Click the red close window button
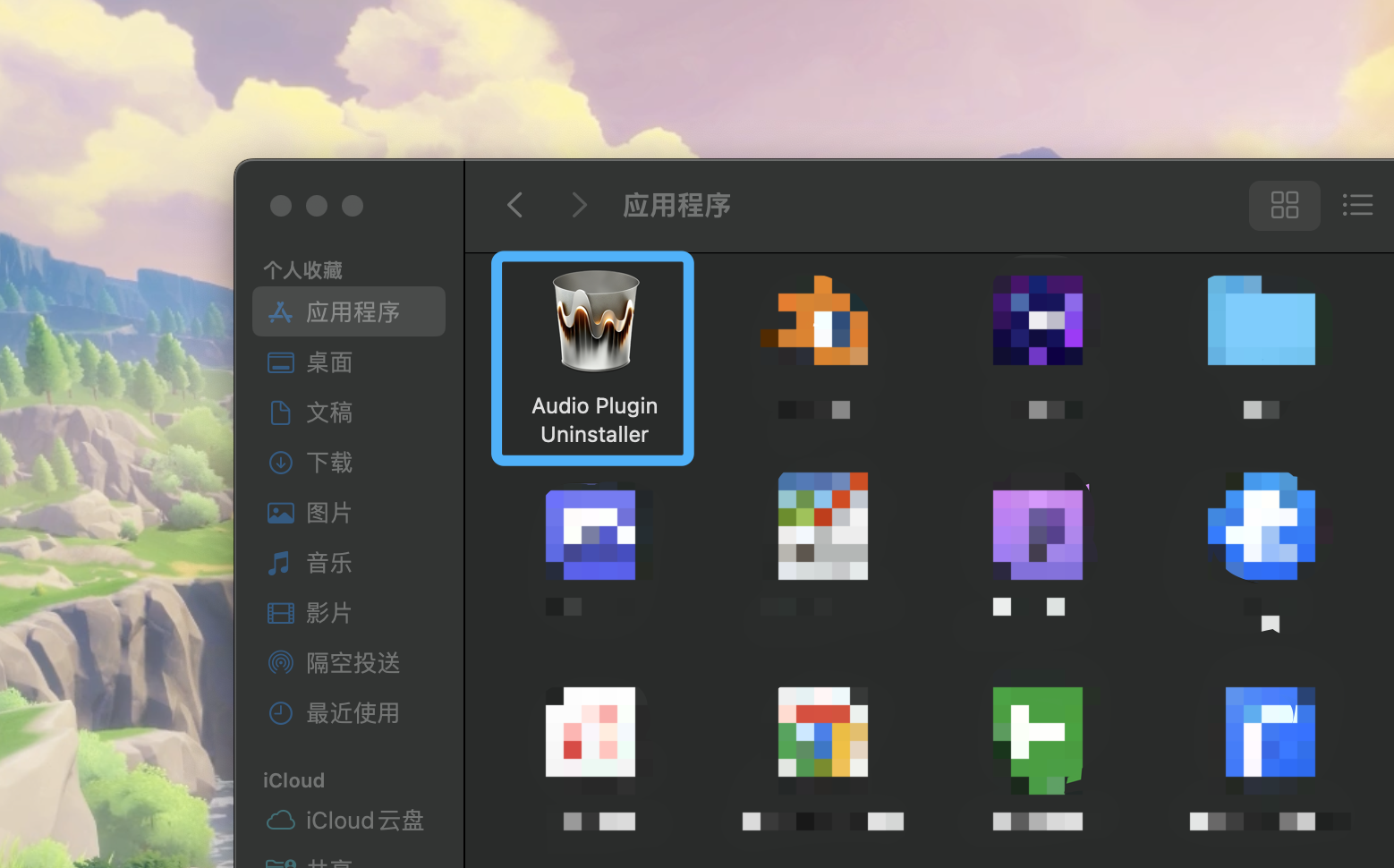The height and width of the screenshot is (868, 1394). pos(281,206)
